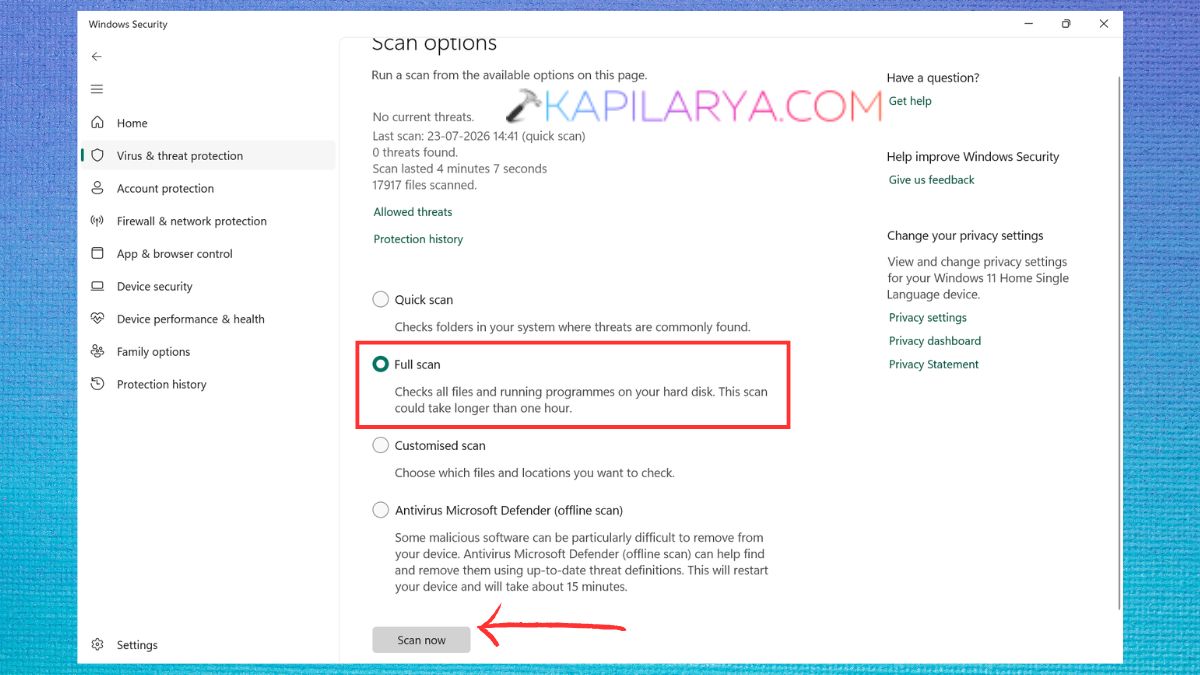The height and width of the screenshot is (675, 1200).
Task: Open Family options section
Action: (153, 352)
